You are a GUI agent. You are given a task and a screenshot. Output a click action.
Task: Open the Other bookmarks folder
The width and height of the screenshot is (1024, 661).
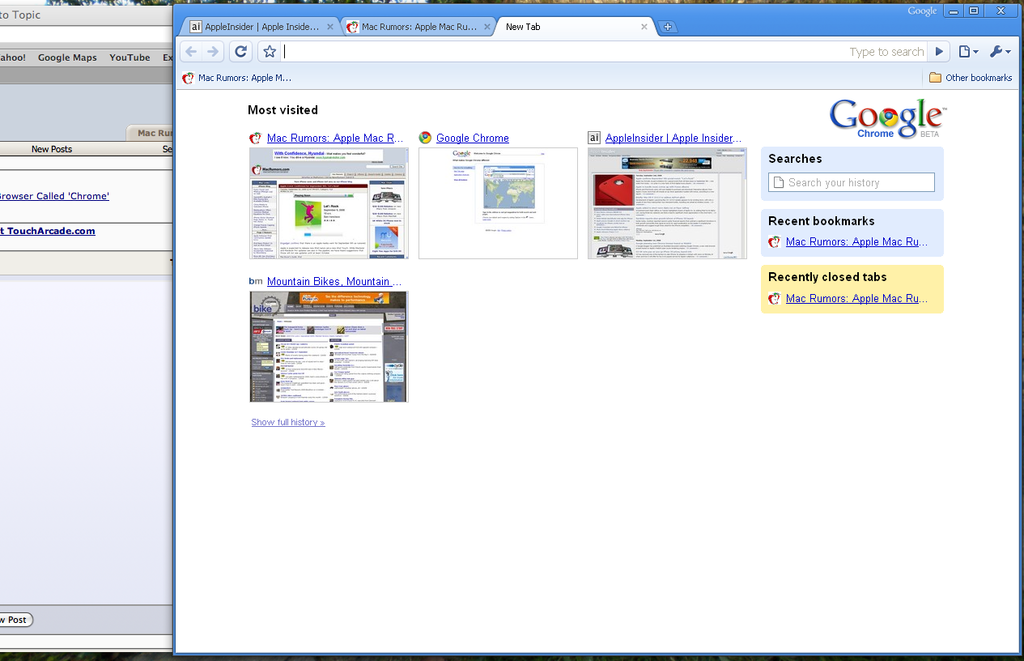(970, 78)
